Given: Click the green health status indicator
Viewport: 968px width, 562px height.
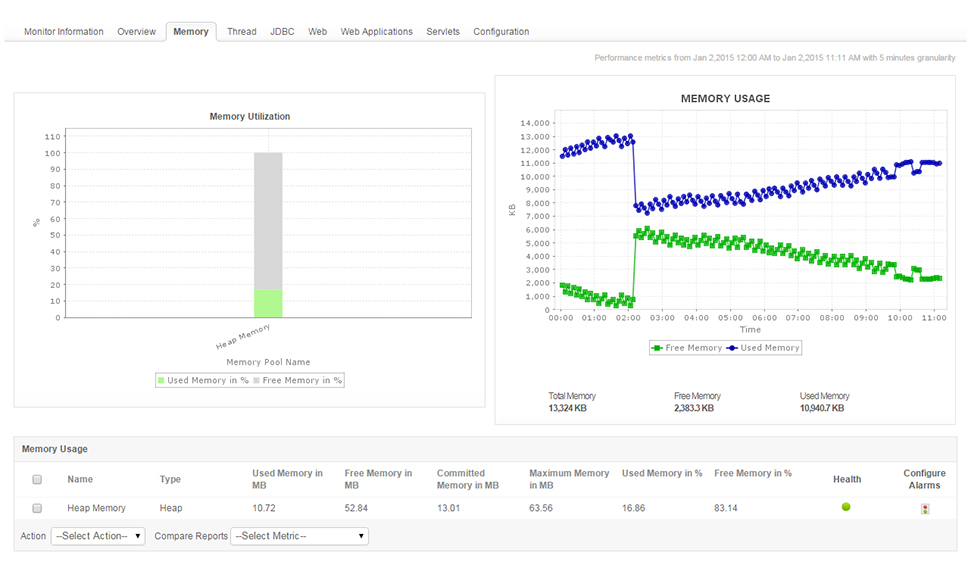Looking at the screenshot, I should pyautogui.click(x=846, y=507).
